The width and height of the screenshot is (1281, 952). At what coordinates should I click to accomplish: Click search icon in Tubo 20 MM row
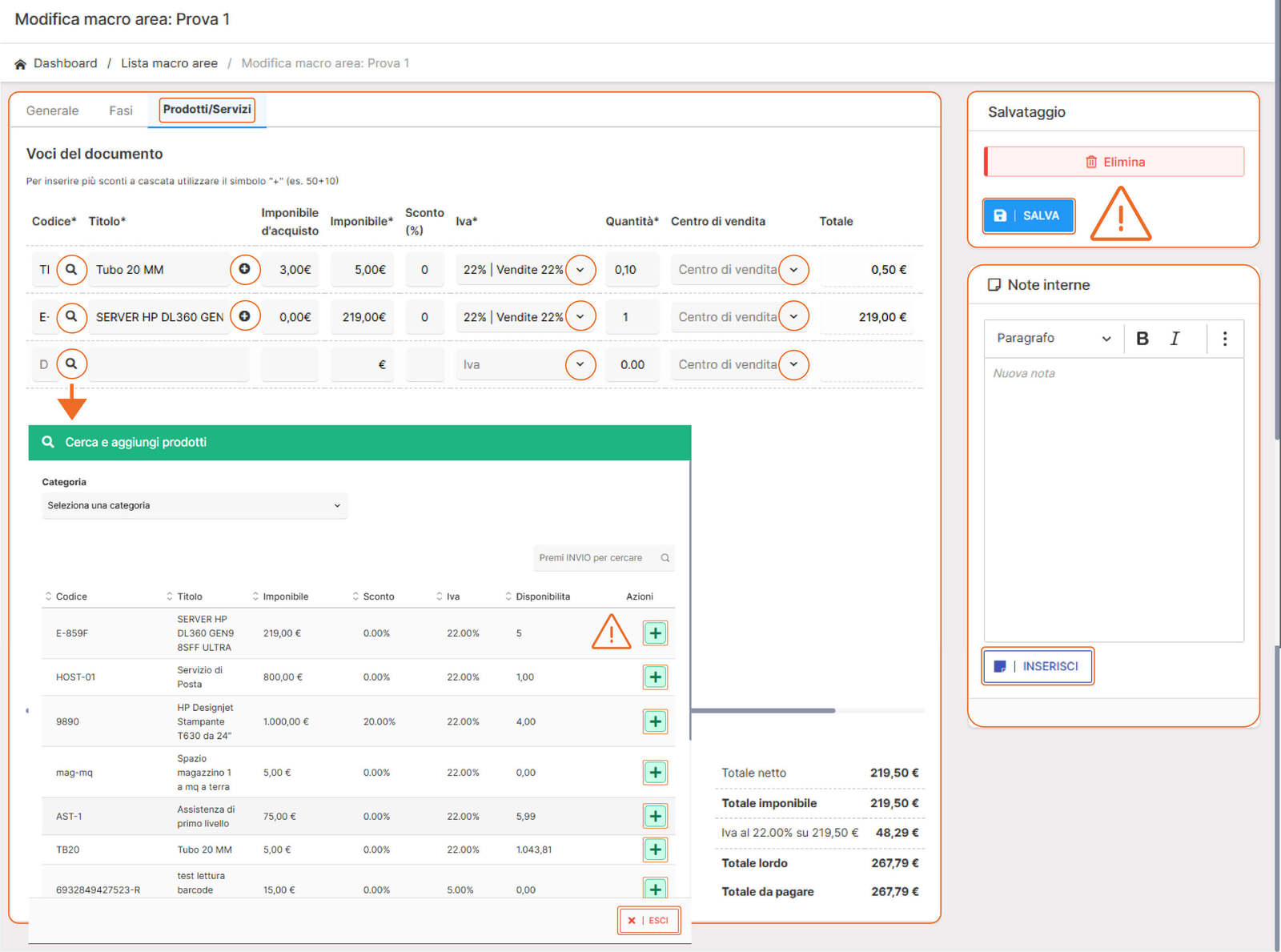(71, 270)
